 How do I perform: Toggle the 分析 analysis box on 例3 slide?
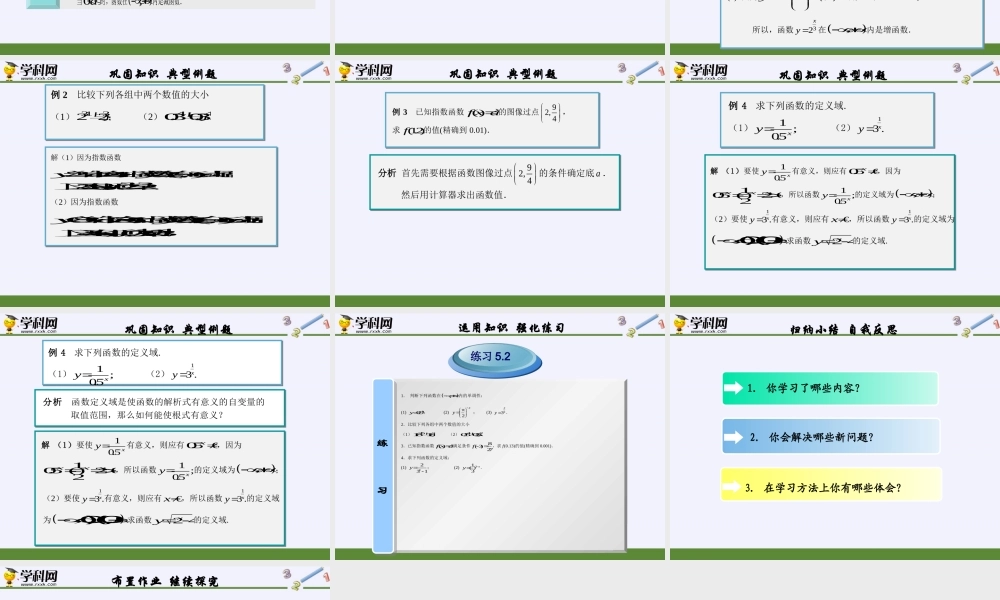click(x=495, y=181)
